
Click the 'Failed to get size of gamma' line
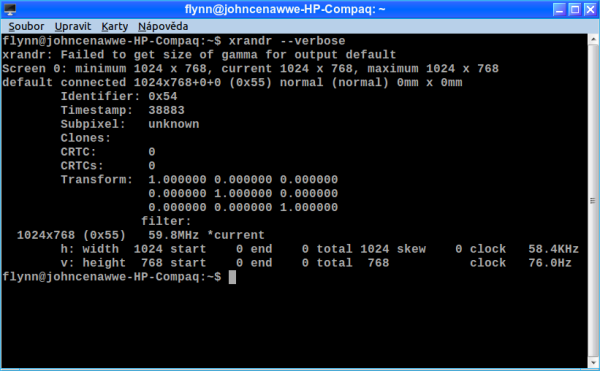[199, 55]
